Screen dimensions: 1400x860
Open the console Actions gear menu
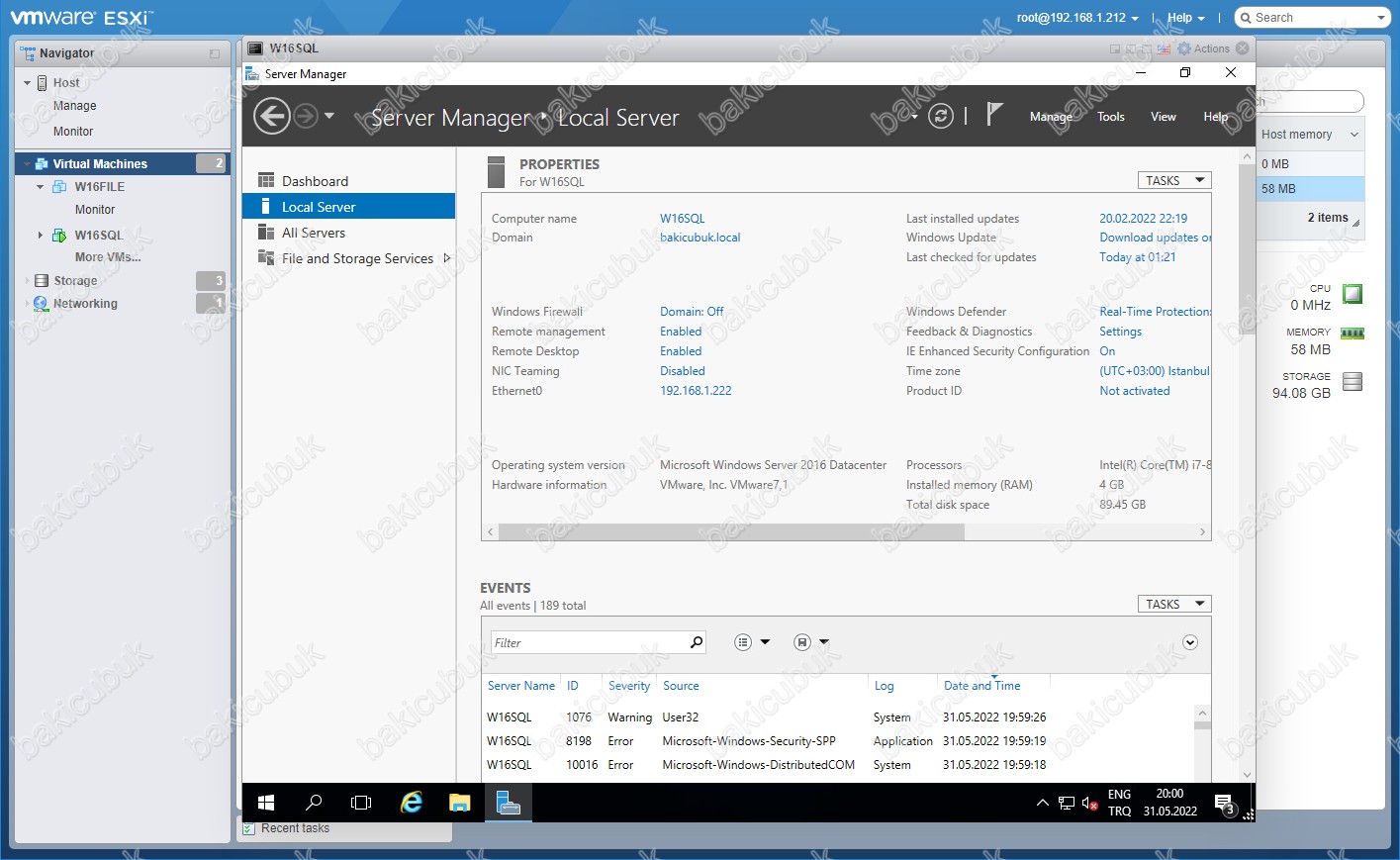[1203, 48]
